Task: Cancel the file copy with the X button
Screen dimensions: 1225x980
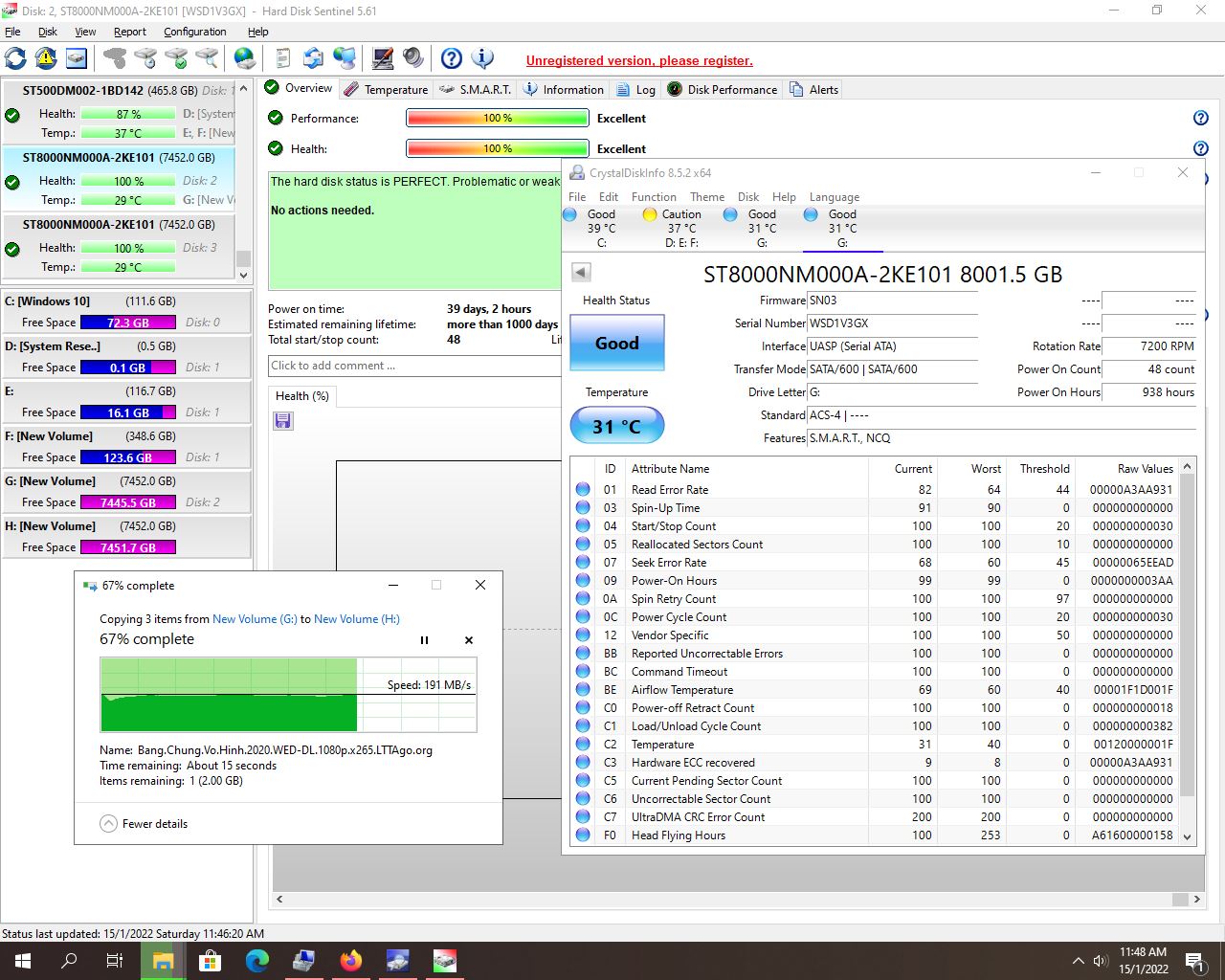Action: pyautogui.click(x=469, y=640)
